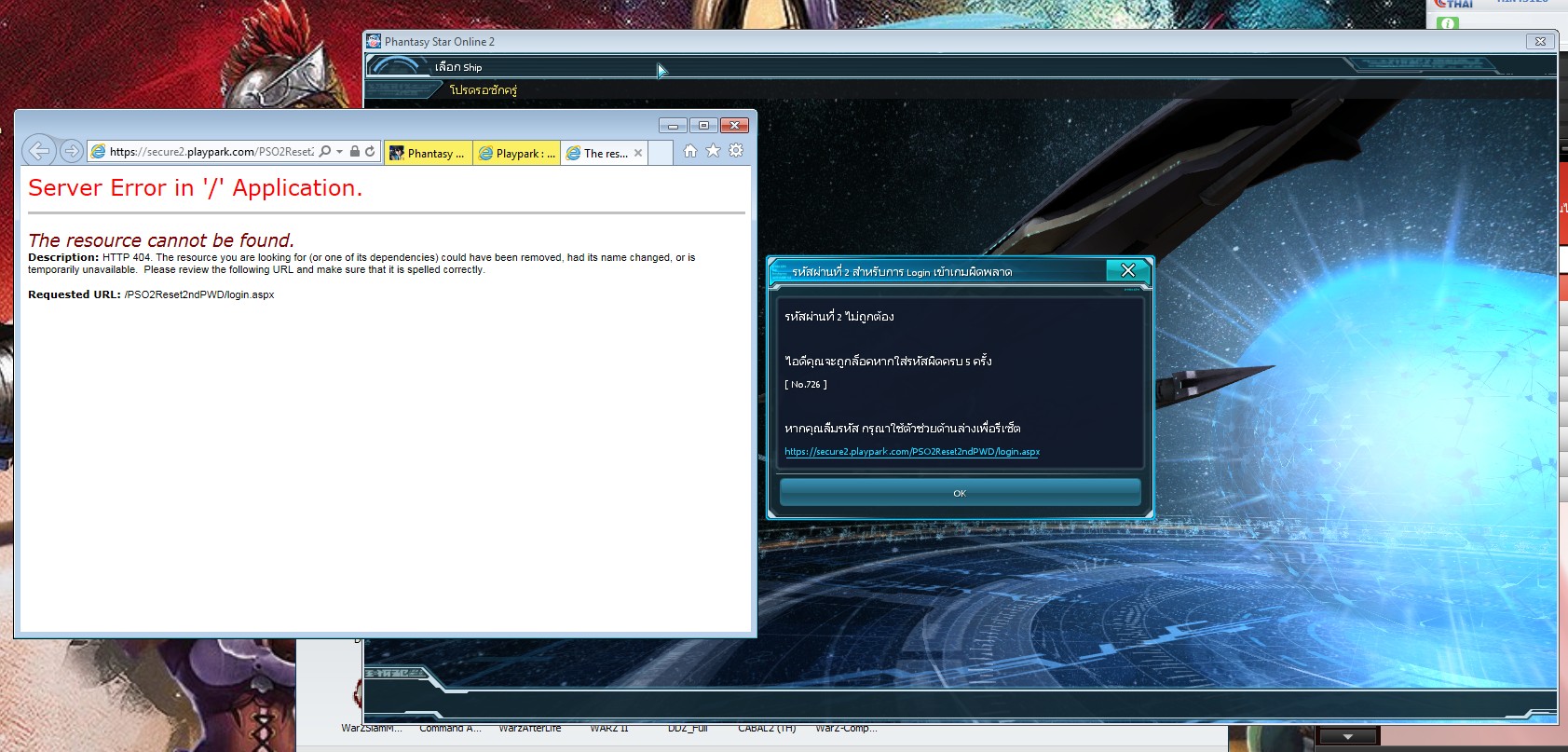Image resolution: width=1568 pixels, height=752 pixels.
Task: Go to the browser home page
Action: (x=690, y=151)
